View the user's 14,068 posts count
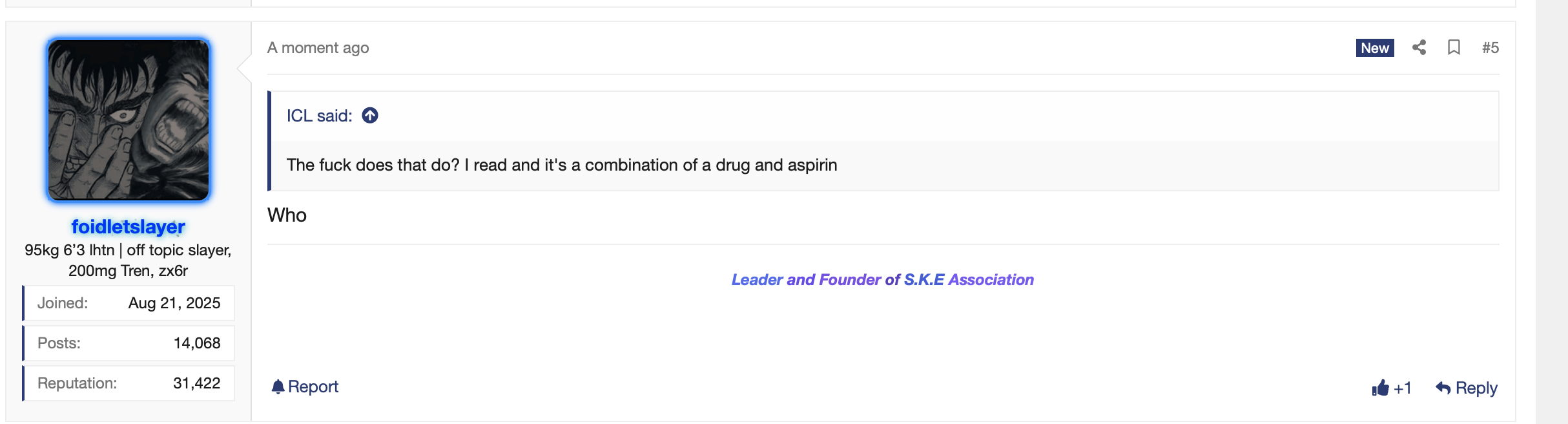The width and height of the screenshot is (1568, 424). click(x=197, y=343)
